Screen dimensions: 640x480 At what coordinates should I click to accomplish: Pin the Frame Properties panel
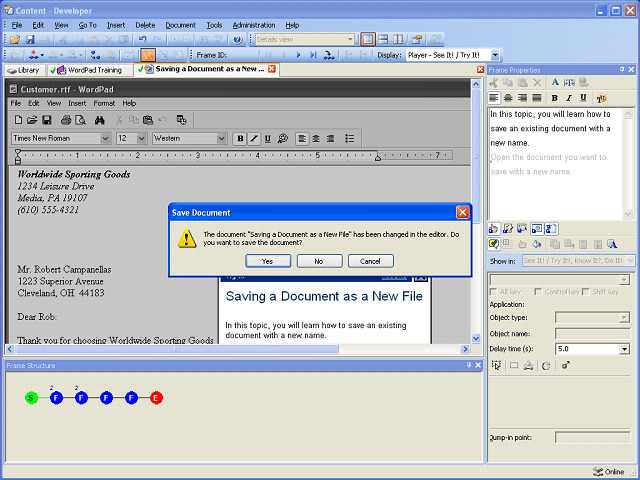point(622,70)
